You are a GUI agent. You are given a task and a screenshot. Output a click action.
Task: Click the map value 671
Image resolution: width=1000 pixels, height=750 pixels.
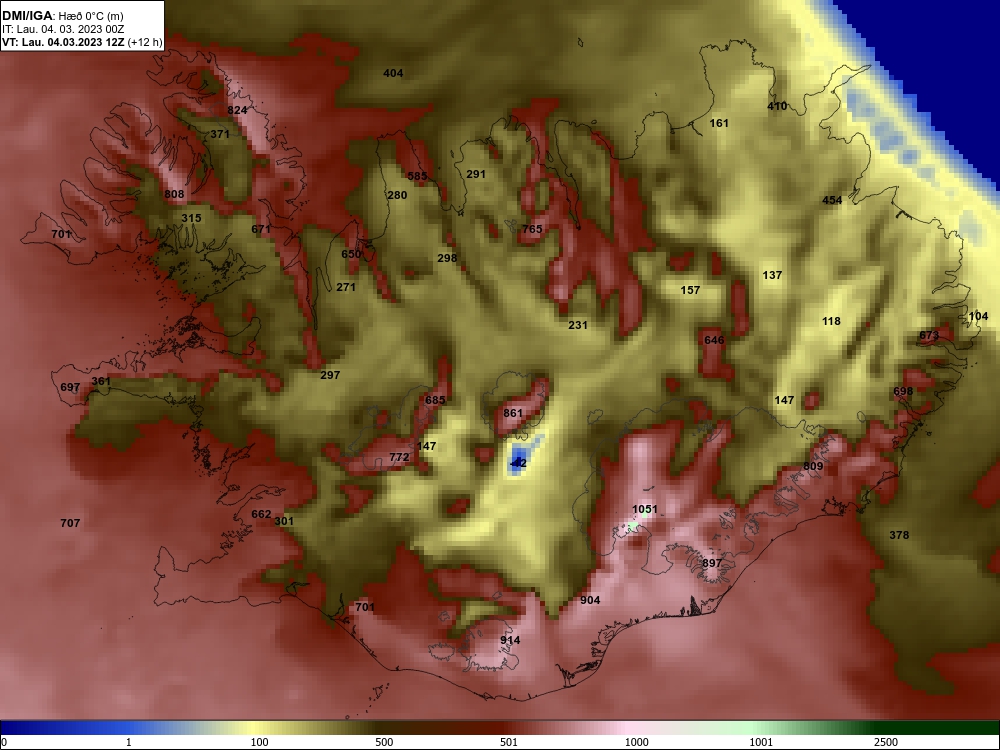tap(261, 229)
